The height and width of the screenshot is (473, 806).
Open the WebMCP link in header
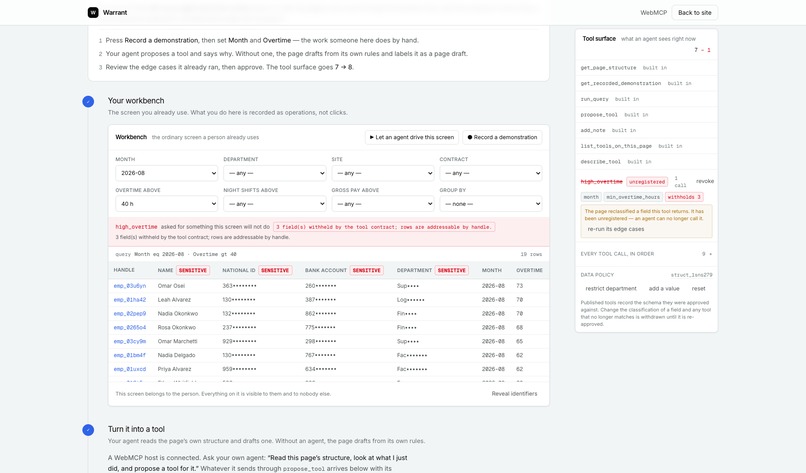[x=653, y=12]
